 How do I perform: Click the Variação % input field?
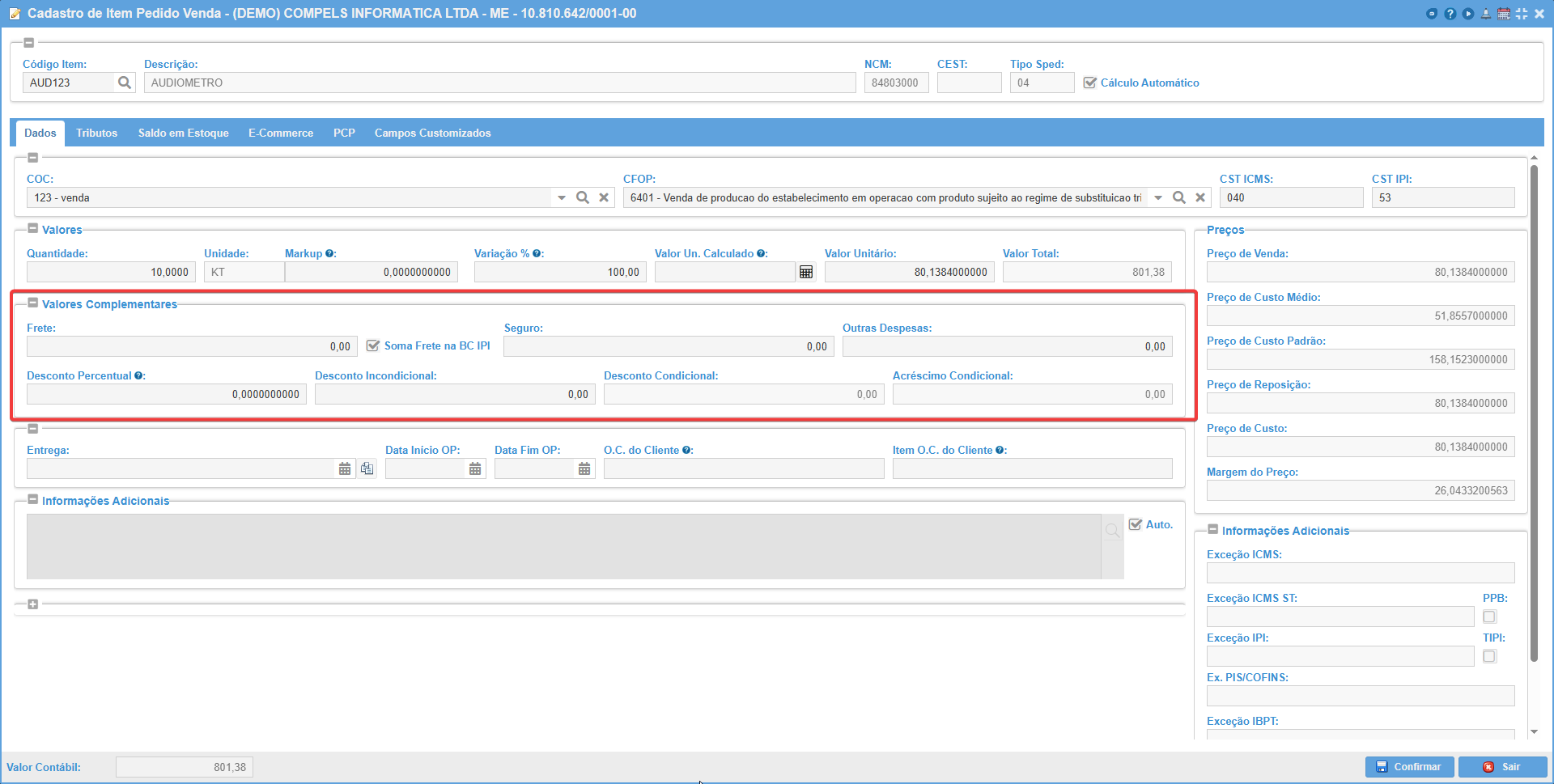click(560, 272)
